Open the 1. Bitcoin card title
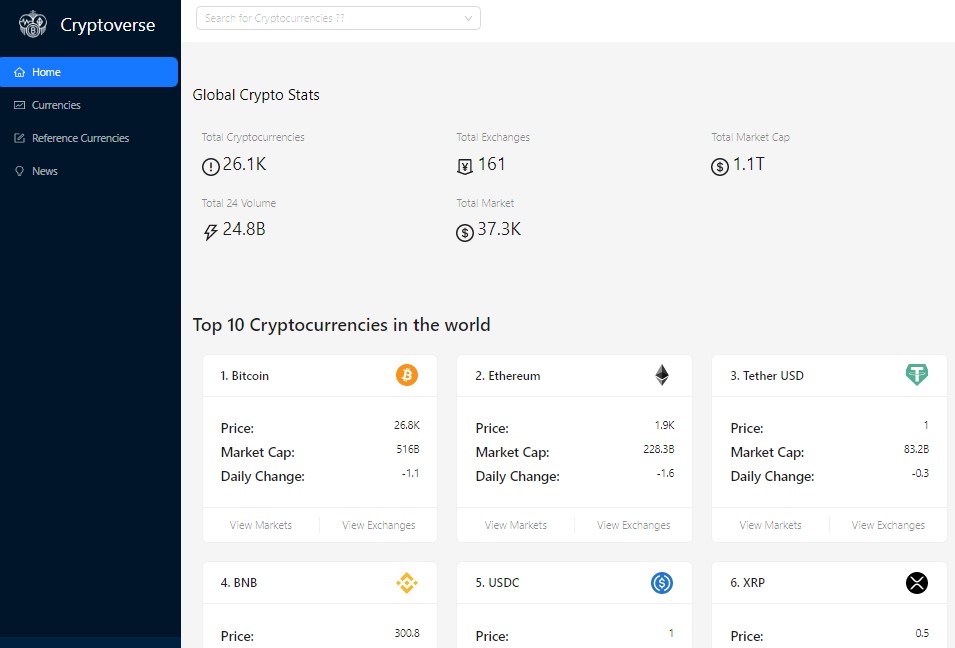The image size is (955, 648). [245, 376]
